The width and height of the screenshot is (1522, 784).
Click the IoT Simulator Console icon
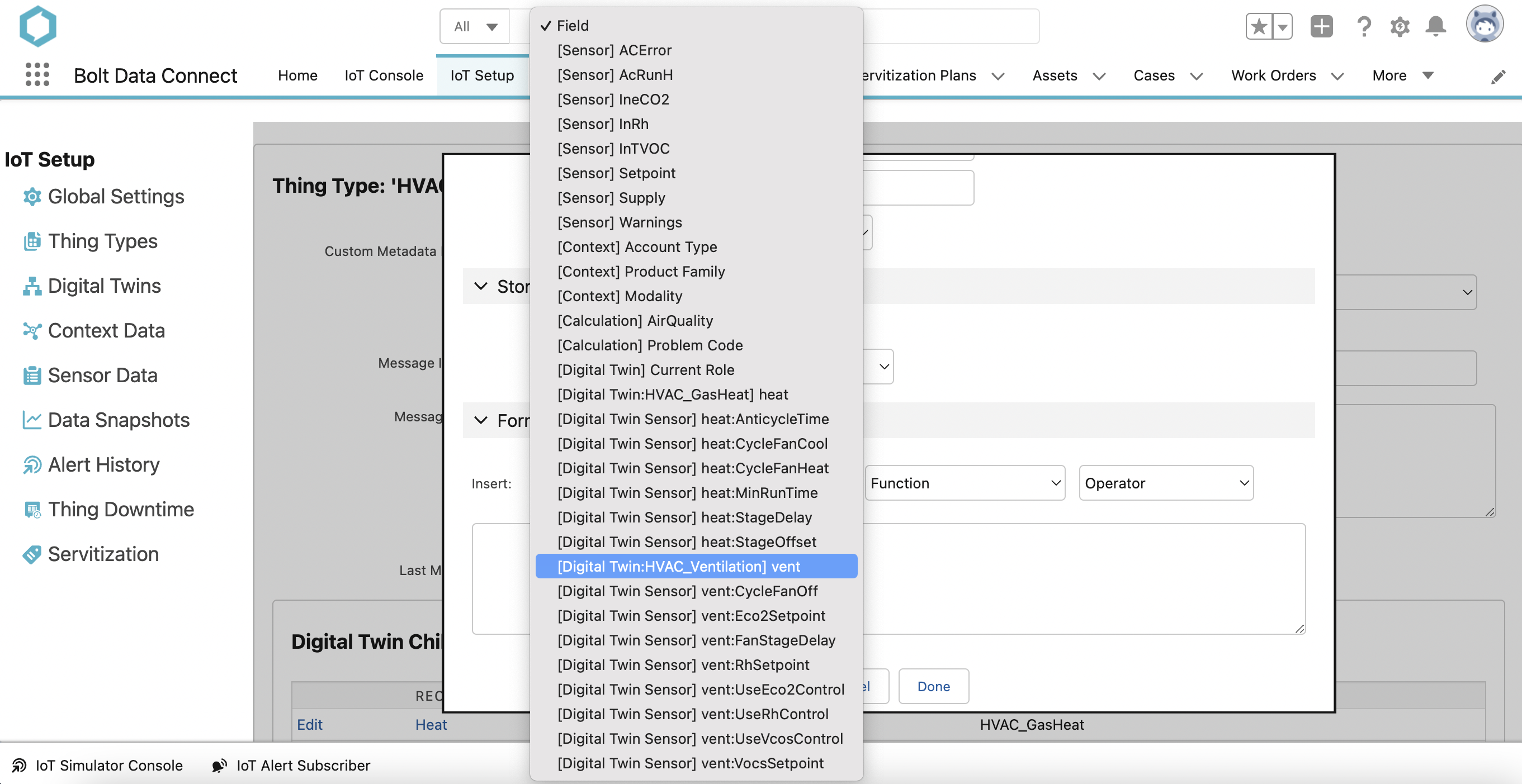tap(19, 765)
